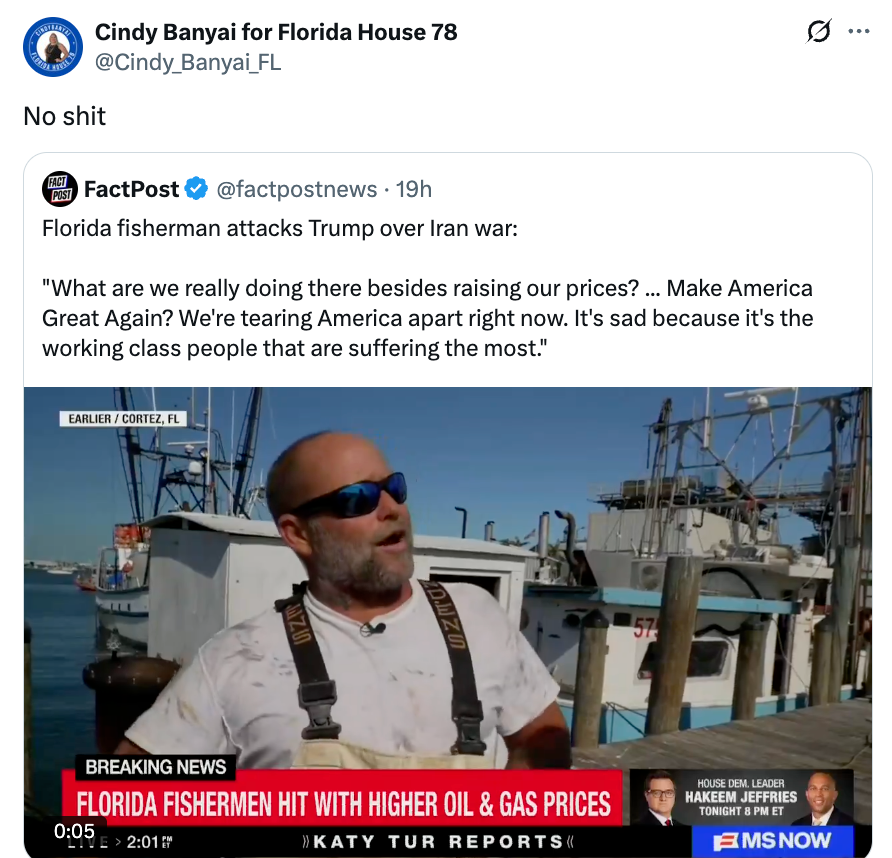
Task: Select the "No shit" post text
Action: [65, 116]
